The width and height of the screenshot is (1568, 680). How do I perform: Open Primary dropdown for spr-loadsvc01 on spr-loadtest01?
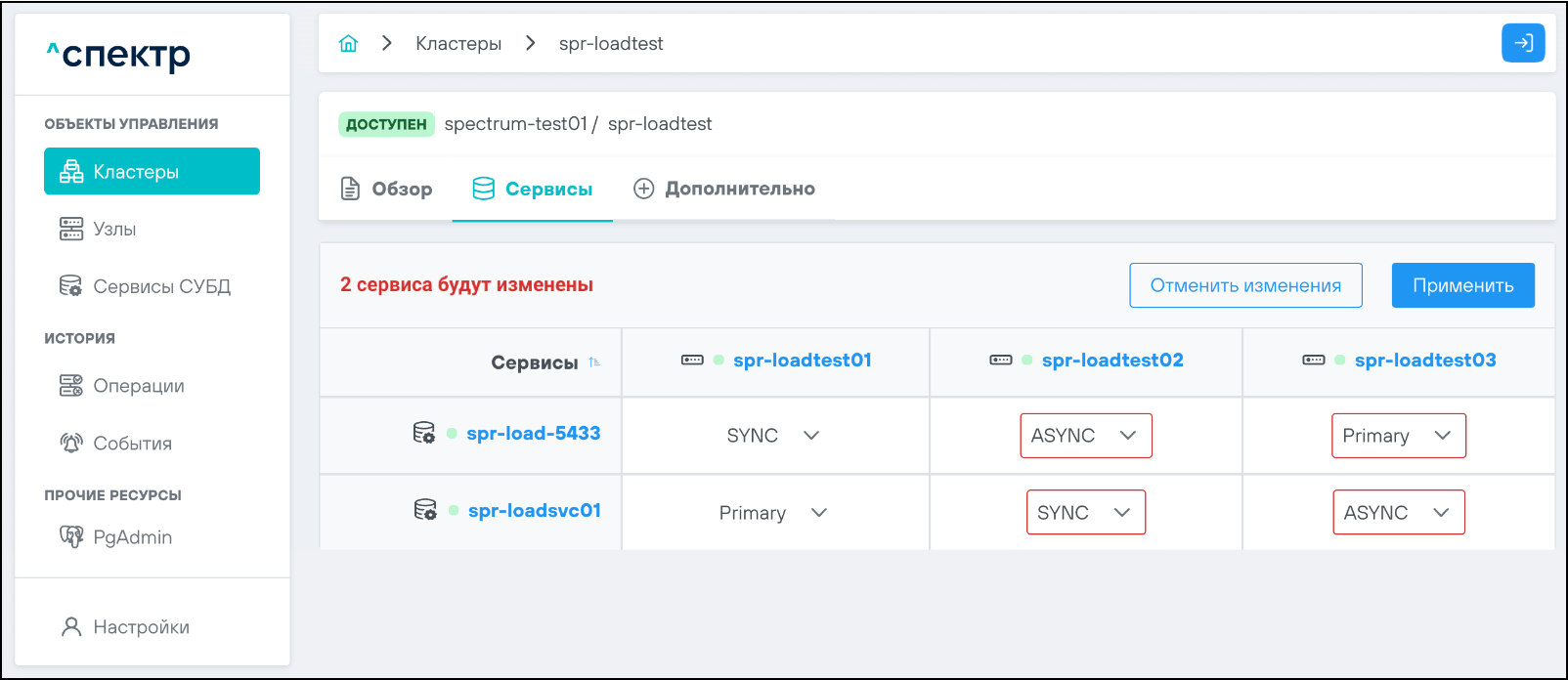point(772,513)
